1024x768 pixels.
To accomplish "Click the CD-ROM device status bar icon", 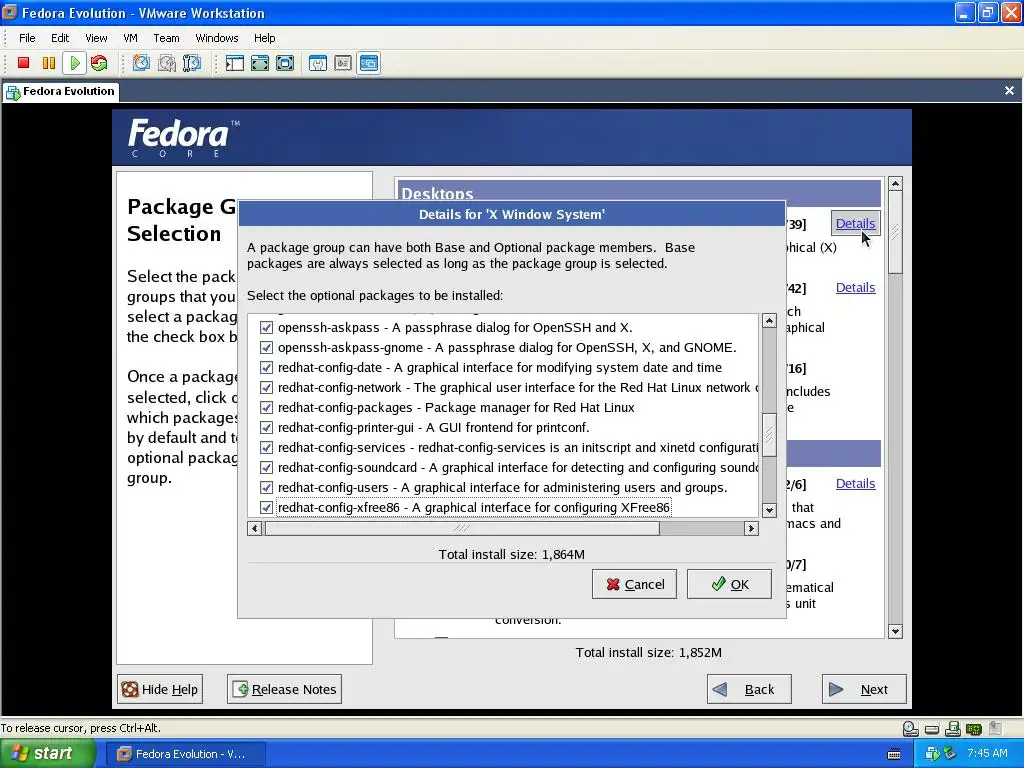I will (910, 728).
